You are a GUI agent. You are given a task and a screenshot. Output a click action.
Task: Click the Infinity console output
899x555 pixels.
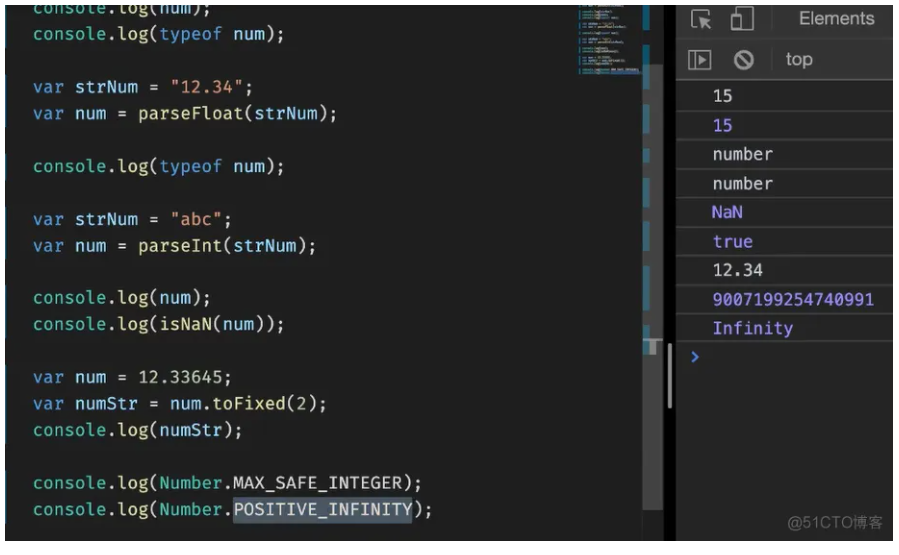[x=753, y=329]
